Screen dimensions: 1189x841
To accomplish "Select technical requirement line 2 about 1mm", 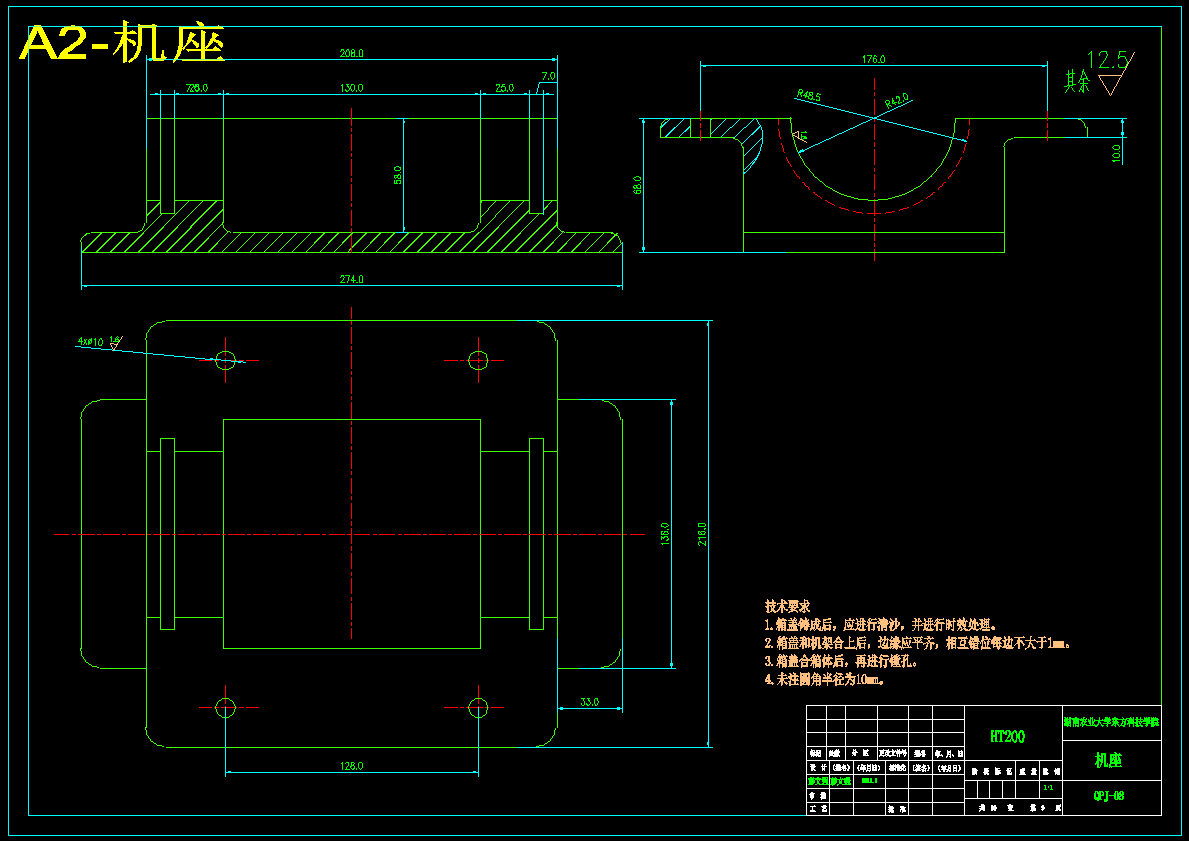I will pyautogui.click(x=918, y=643).
